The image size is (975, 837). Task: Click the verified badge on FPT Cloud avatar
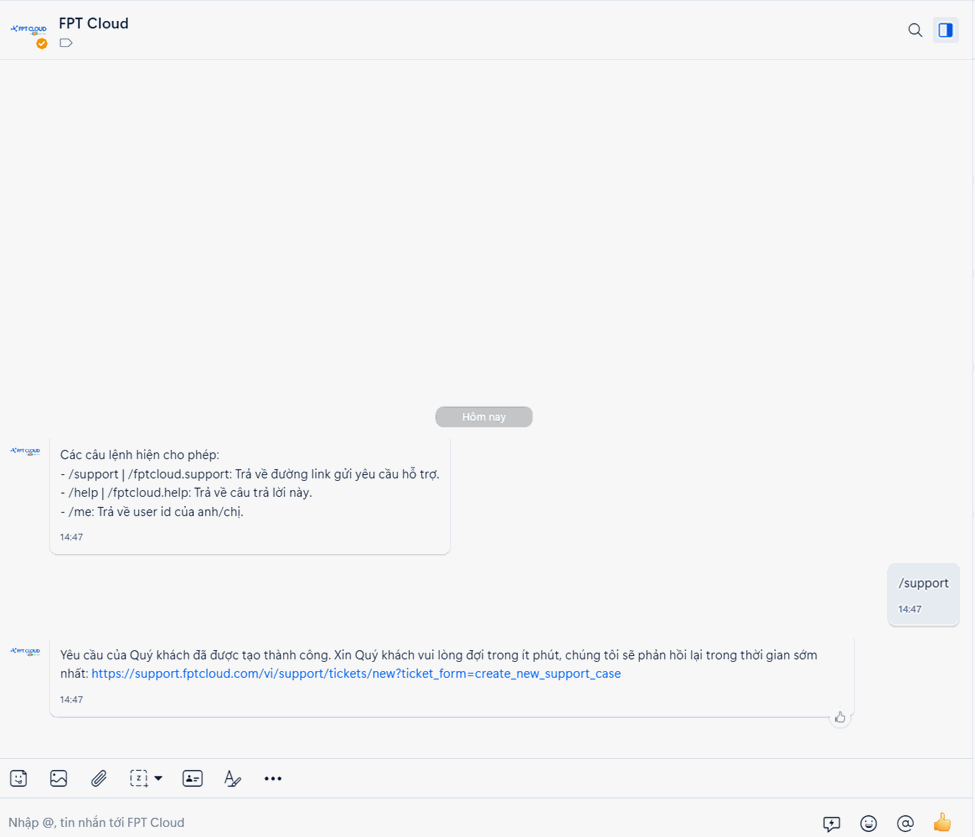pos(42,44)
